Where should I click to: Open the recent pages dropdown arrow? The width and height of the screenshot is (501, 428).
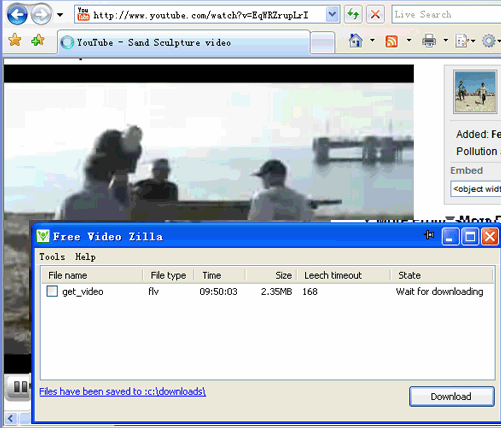60,15
